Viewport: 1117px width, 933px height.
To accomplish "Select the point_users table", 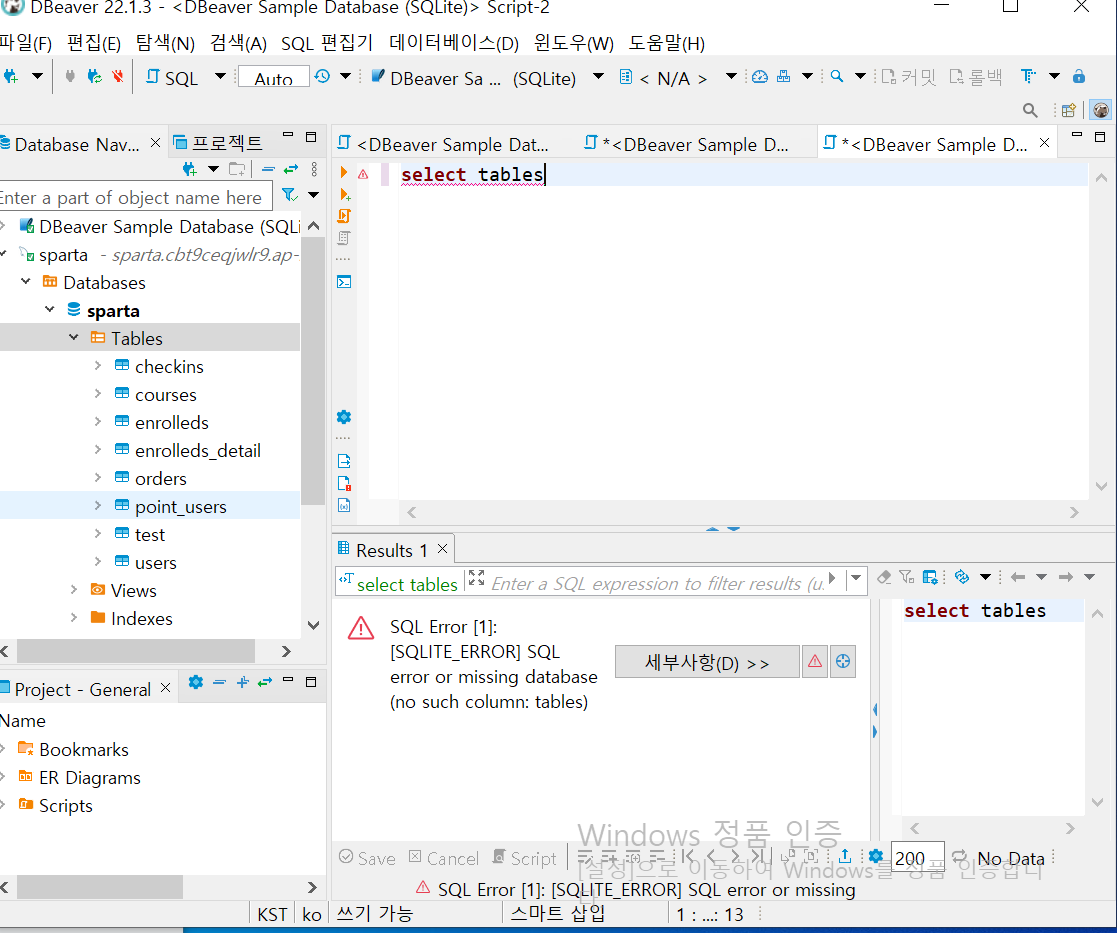I will (180, 506).
